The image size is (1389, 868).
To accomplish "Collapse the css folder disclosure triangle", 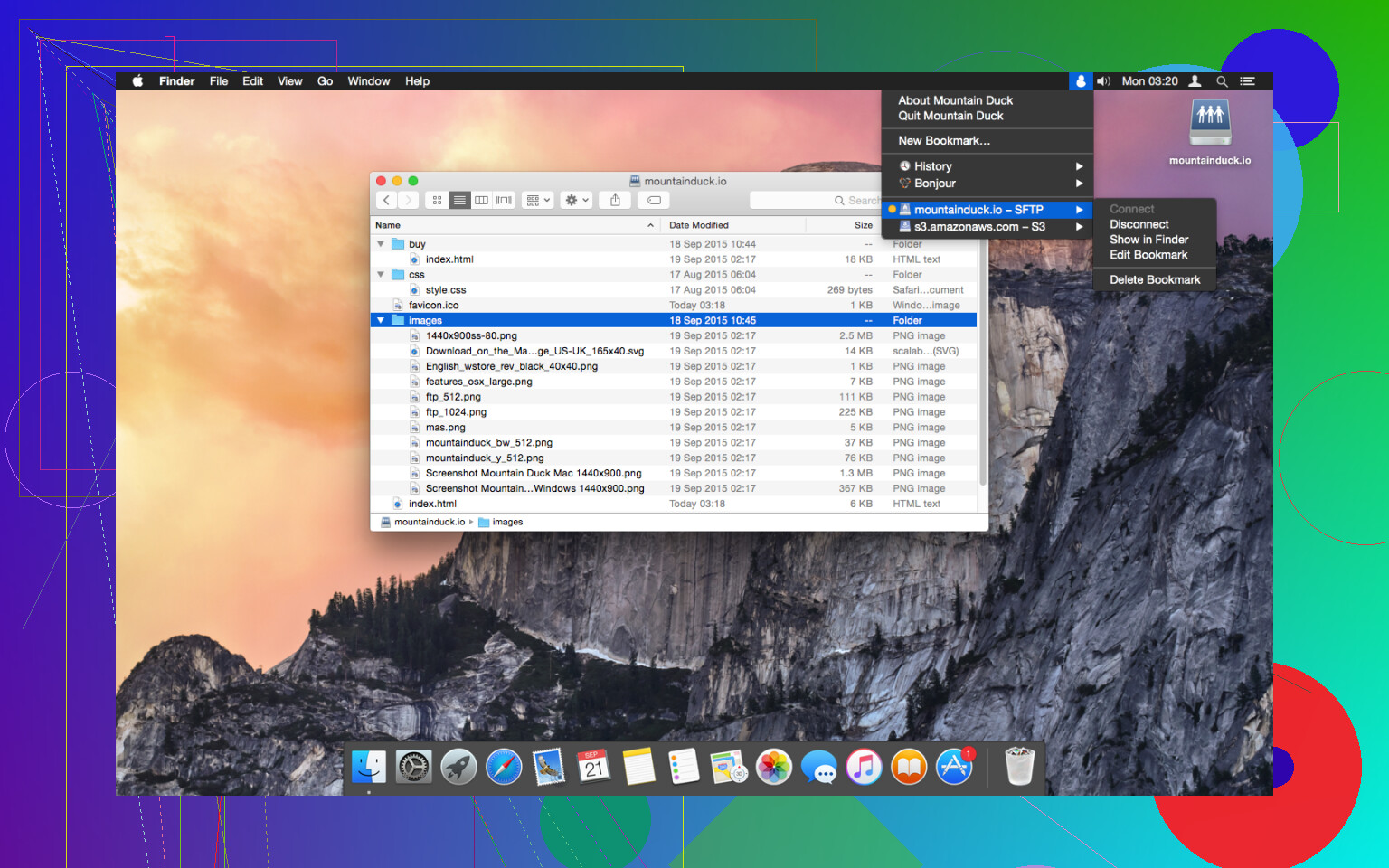I will coord(381,275).
